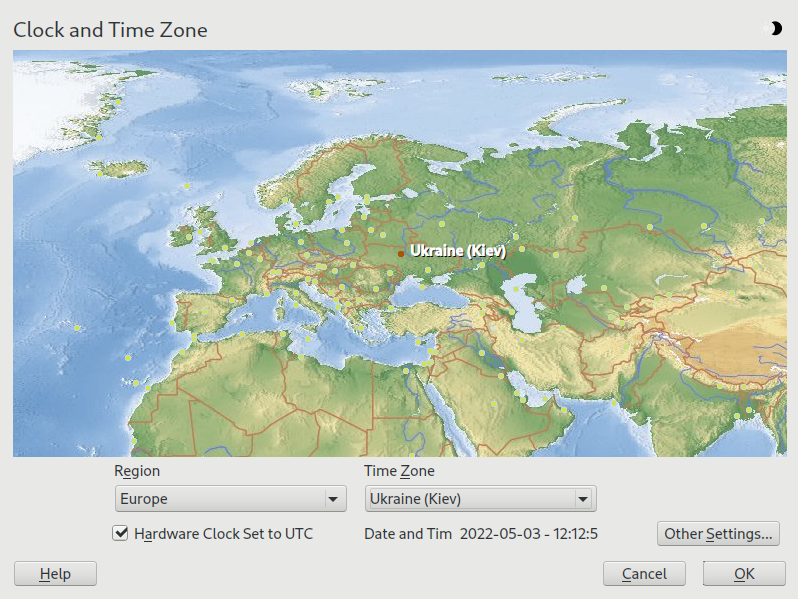Pick the Faroe Islands dot on map
Image resolution: width=798 pixels, height=599 pixels.
pyautogui.click(x=187, y=185)
